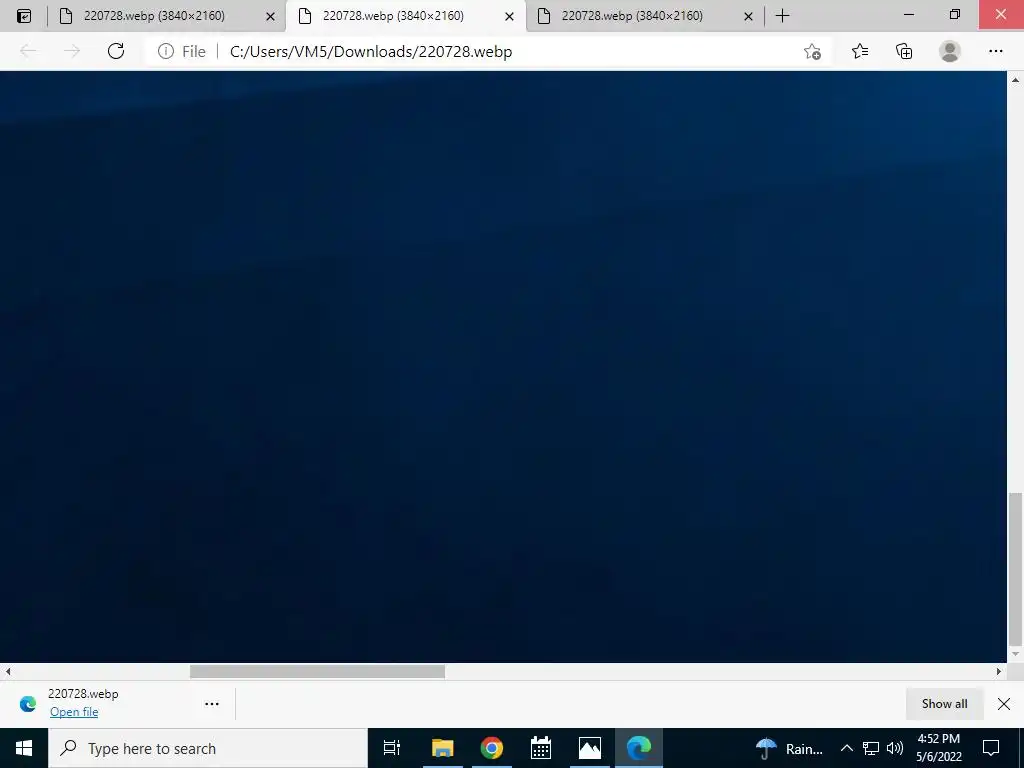Open the Calendar app on taskbar
The height and width of the screenshot is (768, 1024).
(541, 748)
